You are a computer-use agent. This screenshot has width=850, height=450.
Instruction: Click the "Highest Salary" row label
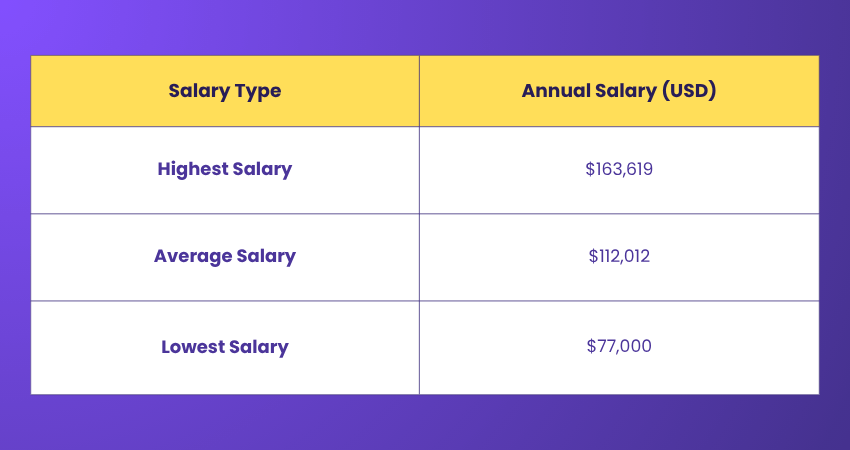[x=225, y=169]
